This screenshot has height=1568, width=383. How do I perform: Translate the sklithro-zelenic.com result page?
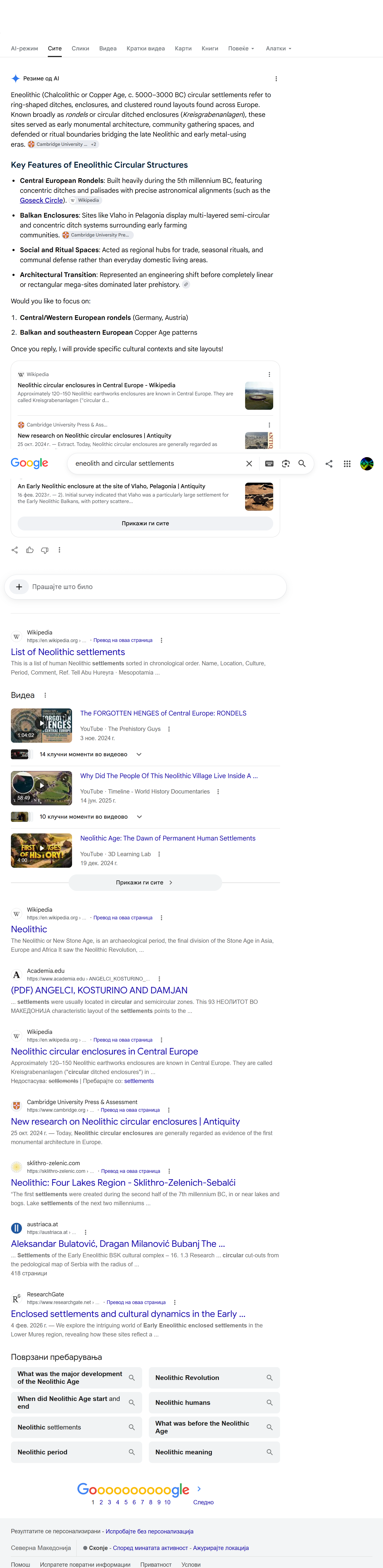click(130, 1171)
